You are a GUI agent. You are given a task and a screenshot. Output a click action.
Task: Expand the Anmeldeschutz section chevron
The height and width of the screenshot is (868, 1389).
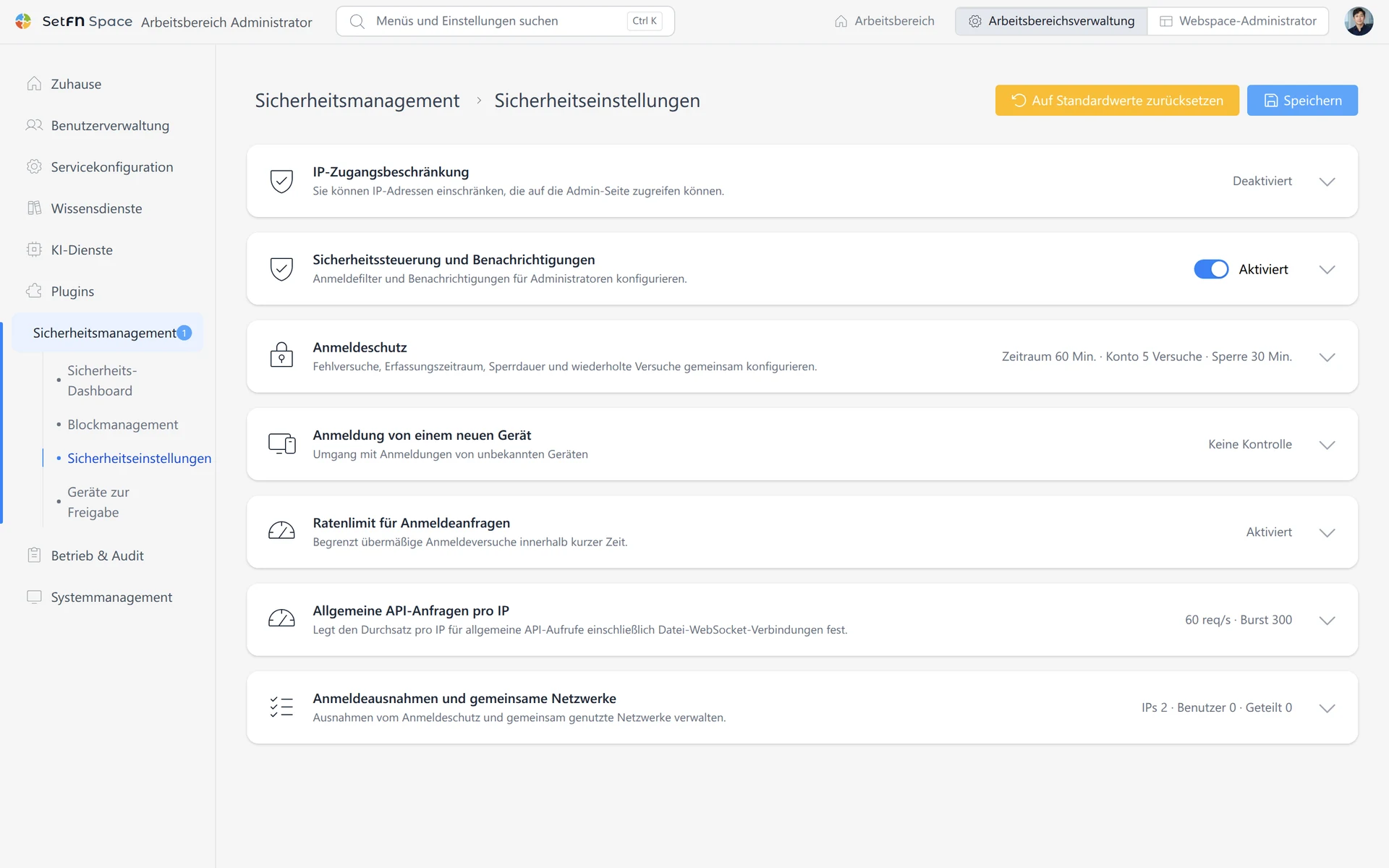(1327, 357)
